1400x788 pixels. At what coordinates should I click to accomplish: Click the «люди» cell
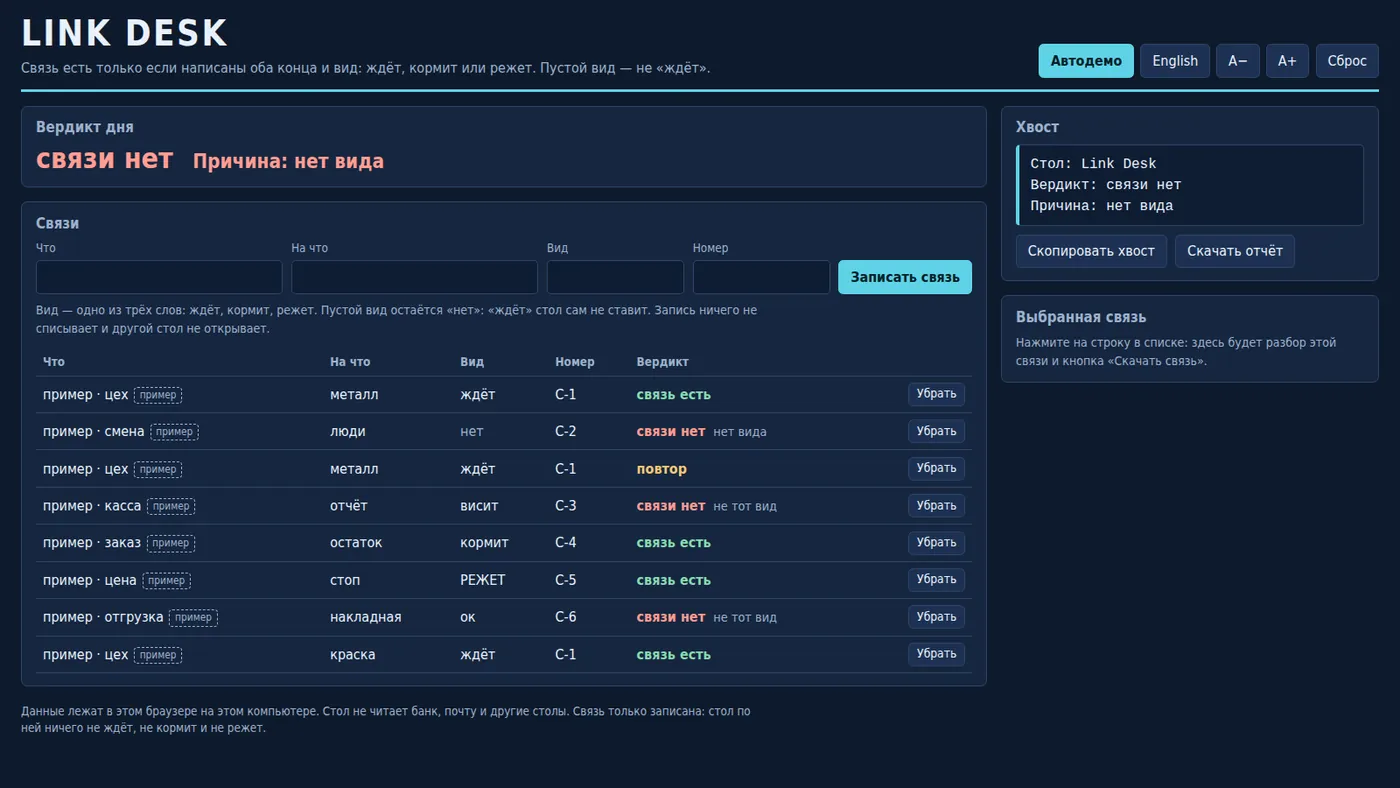tap(348, 432)
